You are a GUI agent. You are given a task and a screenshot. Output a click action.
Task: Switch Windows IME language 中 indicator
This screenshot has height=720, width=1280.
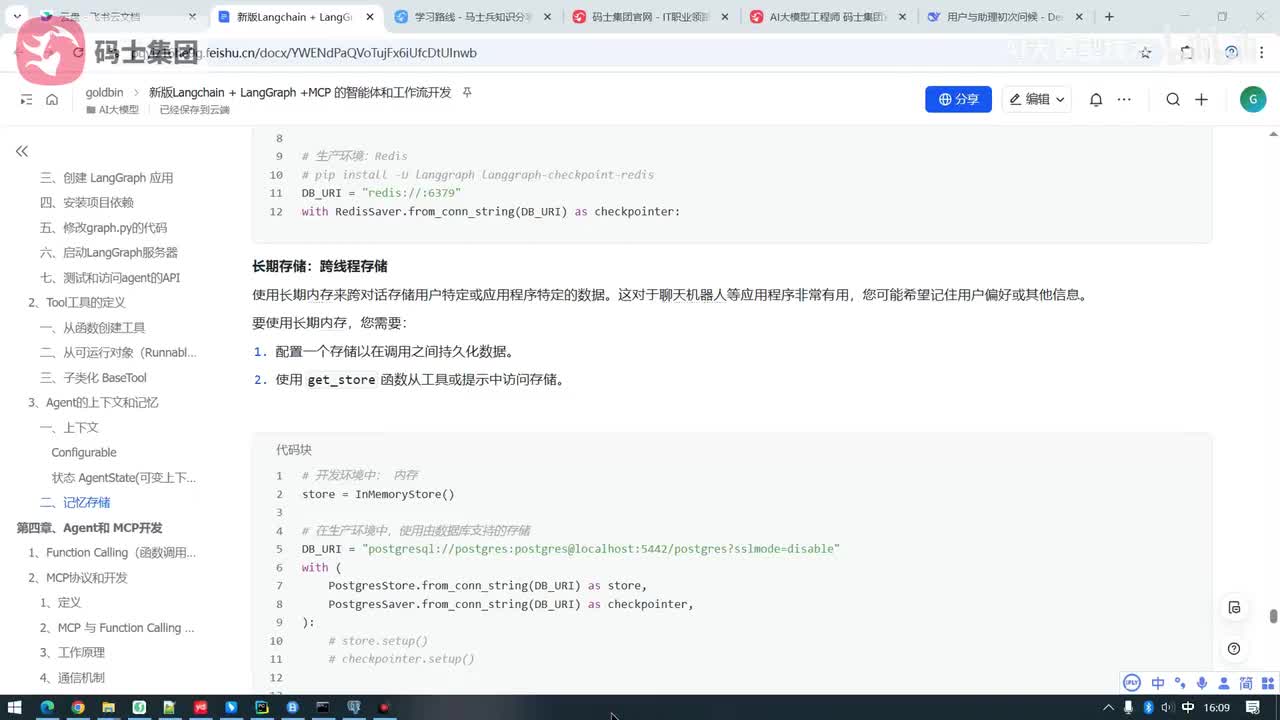pos(1187,707)
